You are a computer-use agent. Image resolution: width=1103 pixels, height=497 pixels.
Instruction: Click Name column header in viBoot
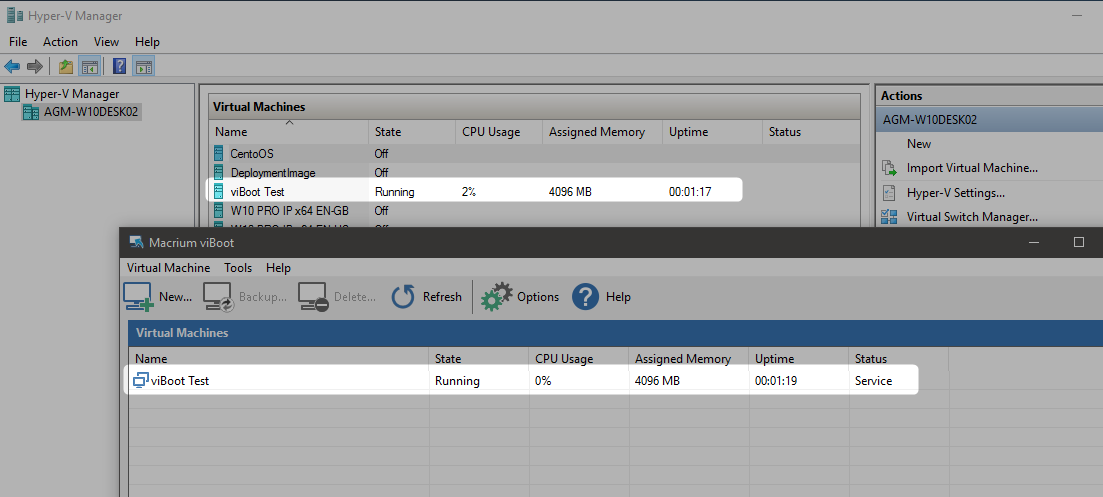click(279, 359)
